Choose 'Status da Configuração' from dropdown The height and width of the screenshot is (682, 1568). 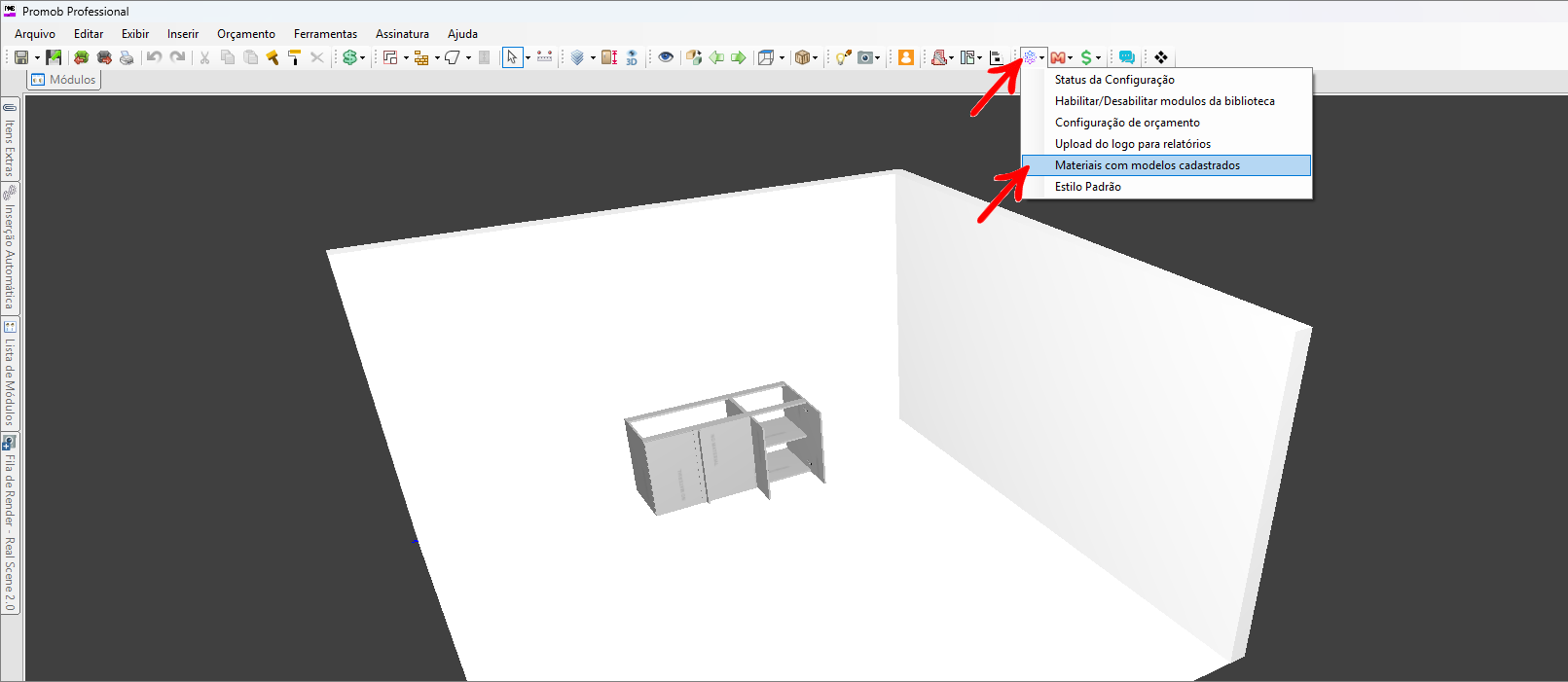1113,80
